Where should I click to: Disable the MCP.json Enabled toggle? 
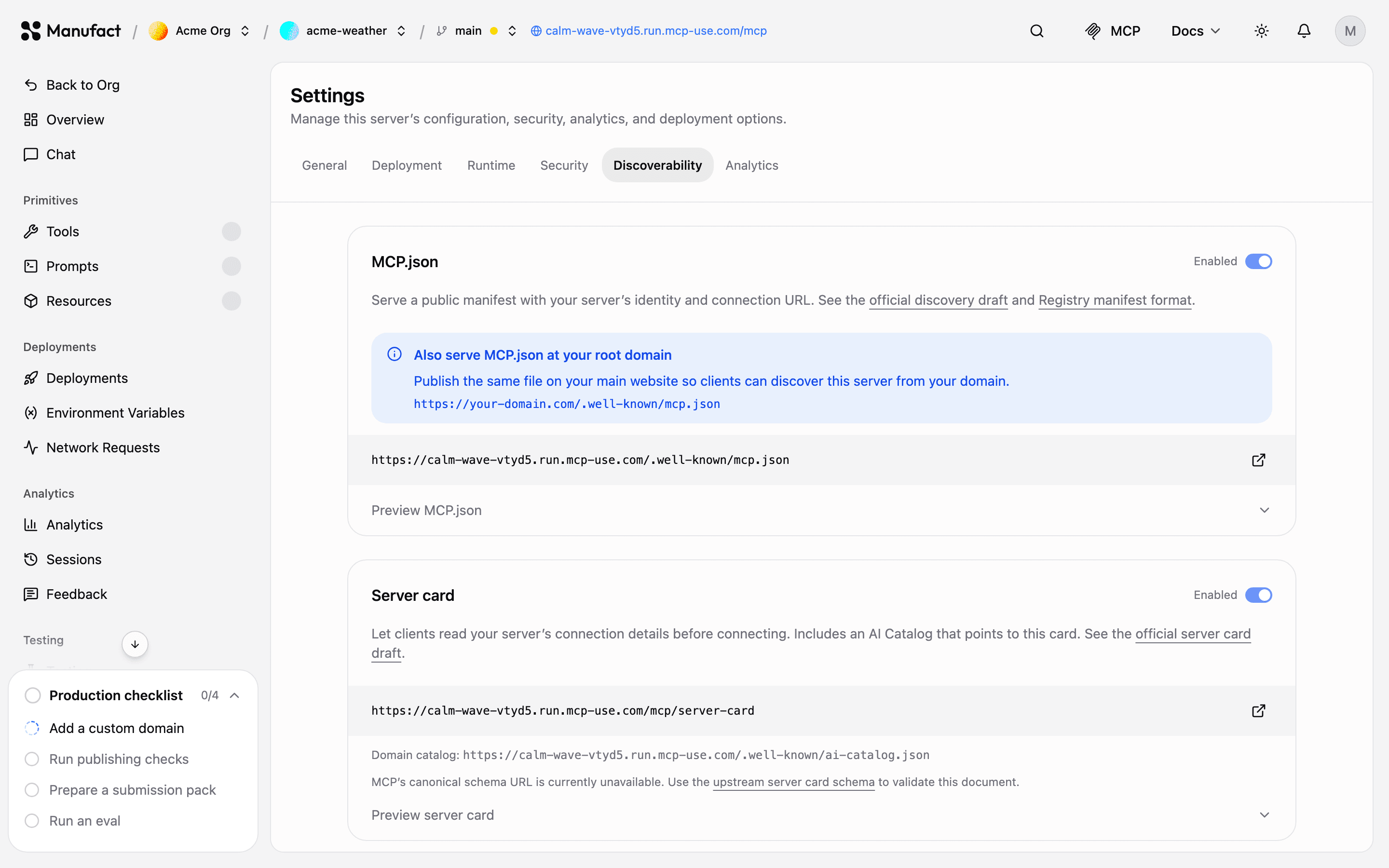pyautogui.click(x=1258, y=261)
